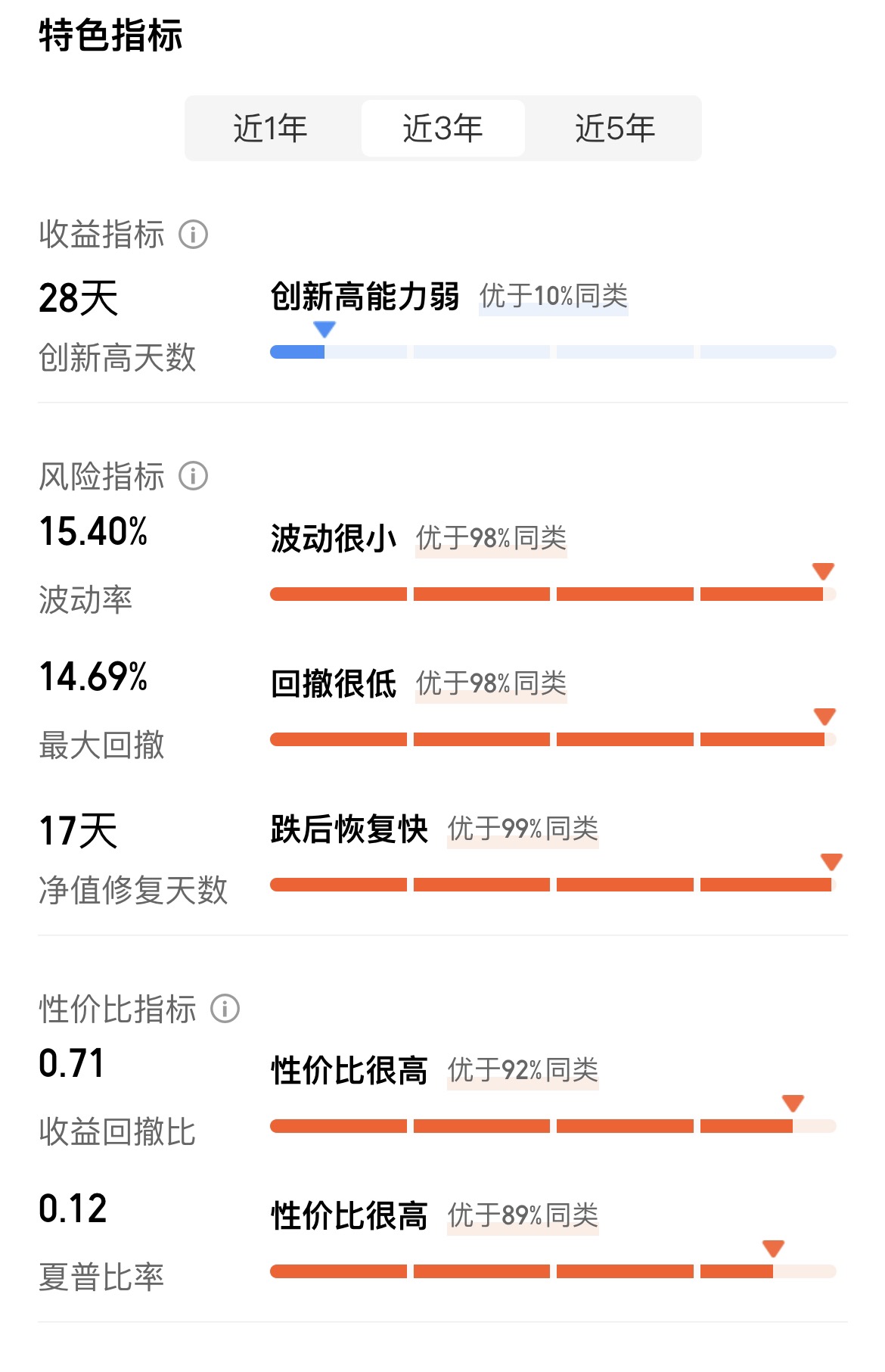Screen dimensions: 885x1372
Task: Tap 优于92%同类 label
Action: (x=523, y=1071)
